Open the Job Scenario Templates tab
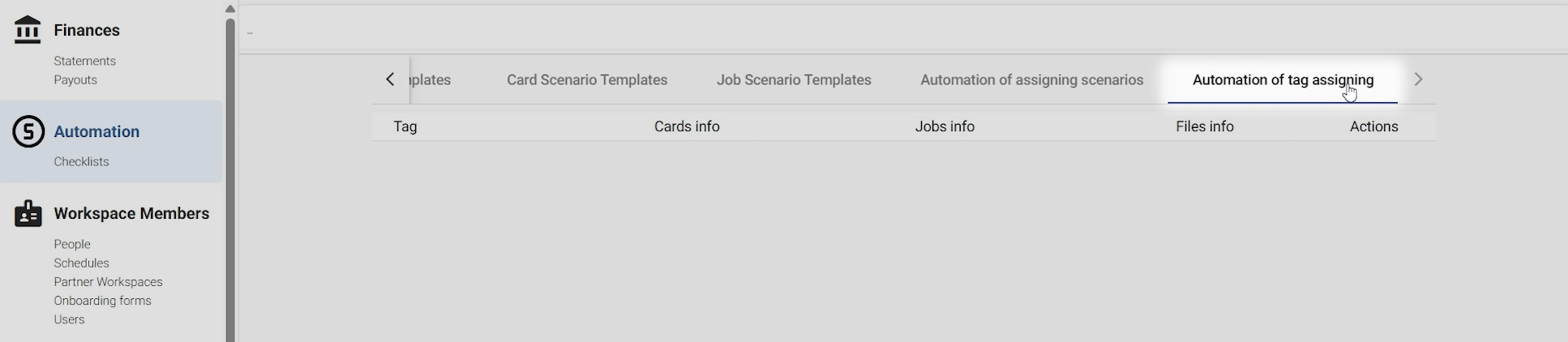 (x=793, y=80)
